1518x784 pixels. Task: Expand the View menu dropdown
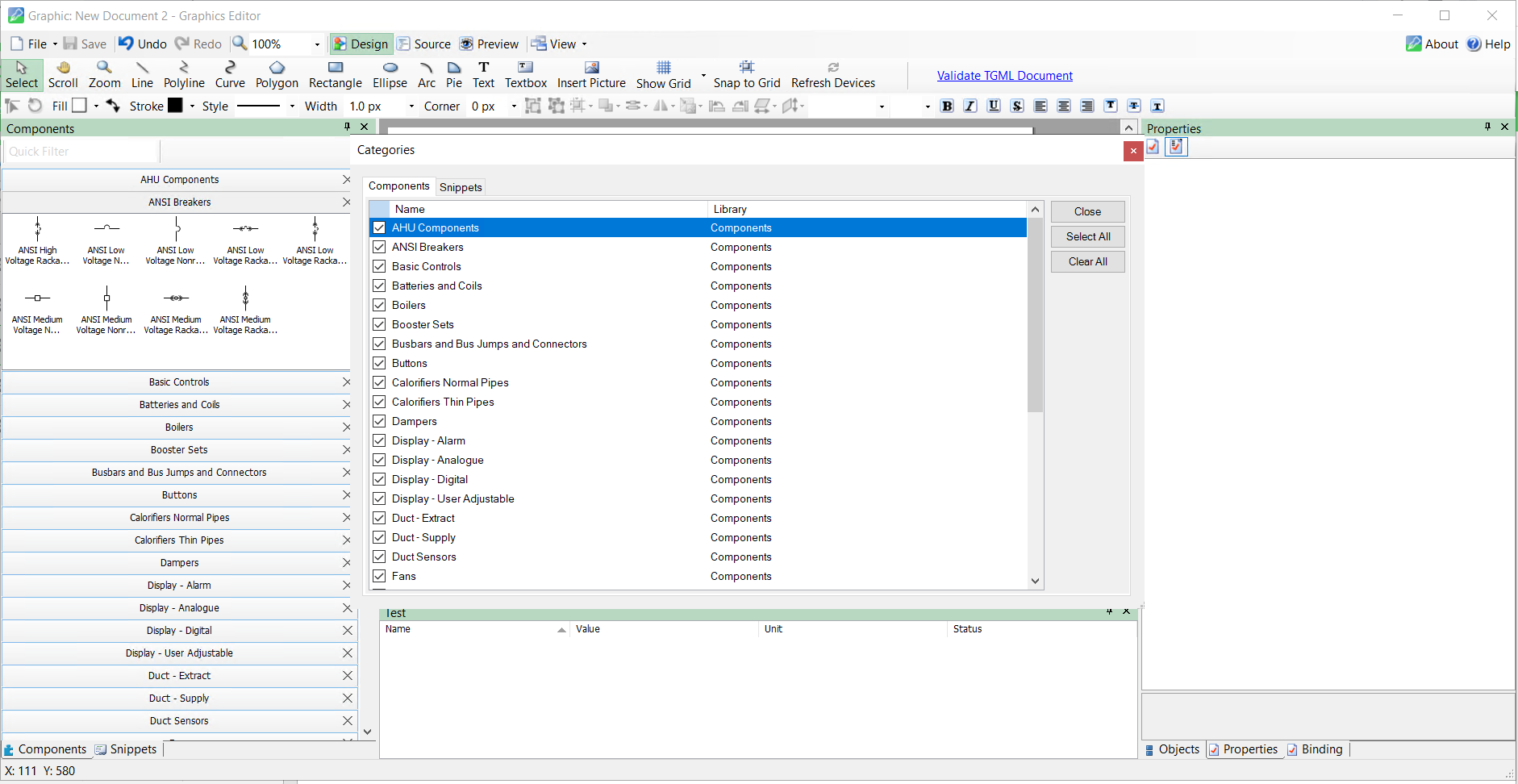[585, 44]
